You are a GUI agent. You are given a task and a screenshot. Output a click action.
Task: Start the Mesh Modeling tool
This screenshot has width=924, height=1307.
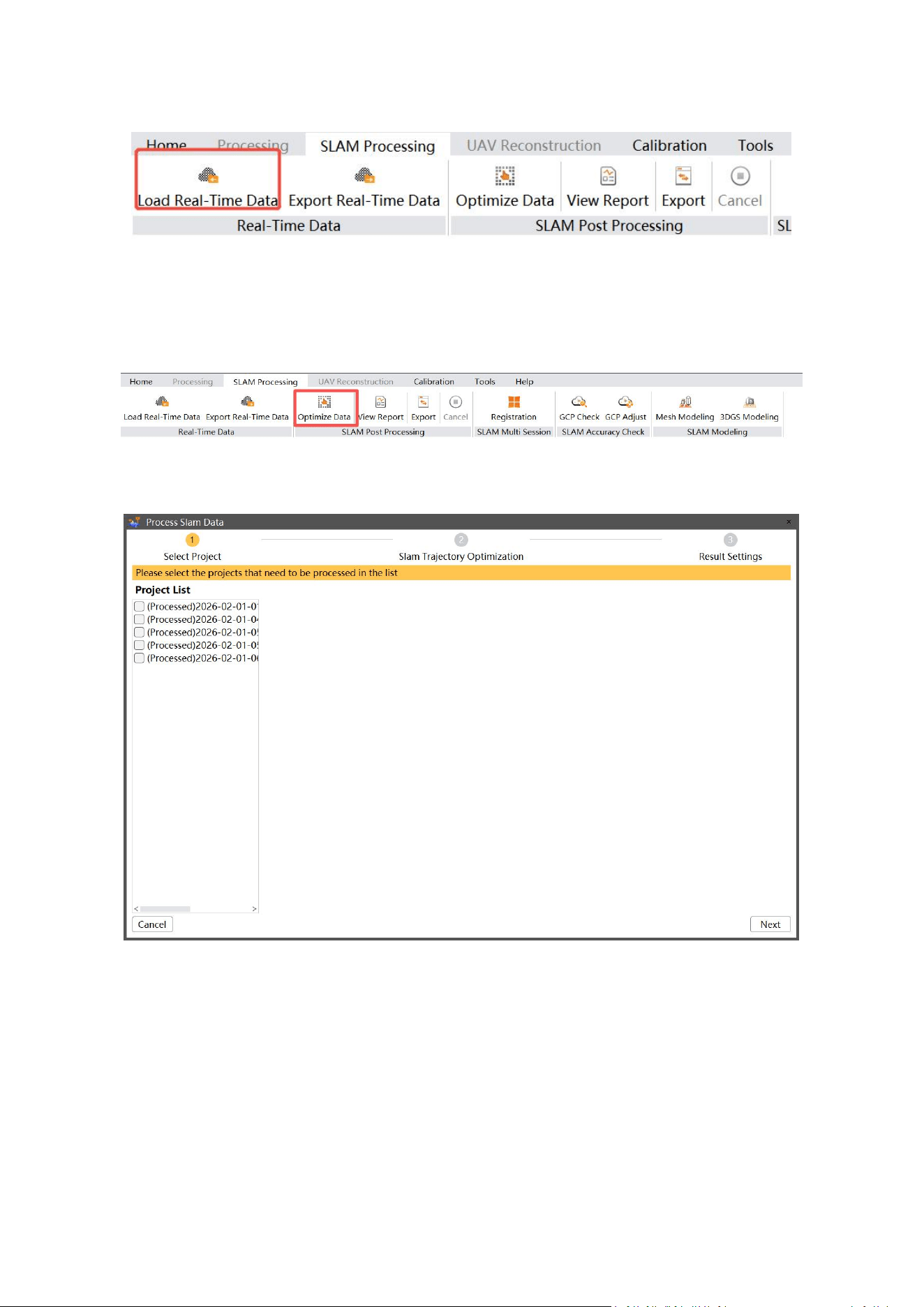point(685,408)
